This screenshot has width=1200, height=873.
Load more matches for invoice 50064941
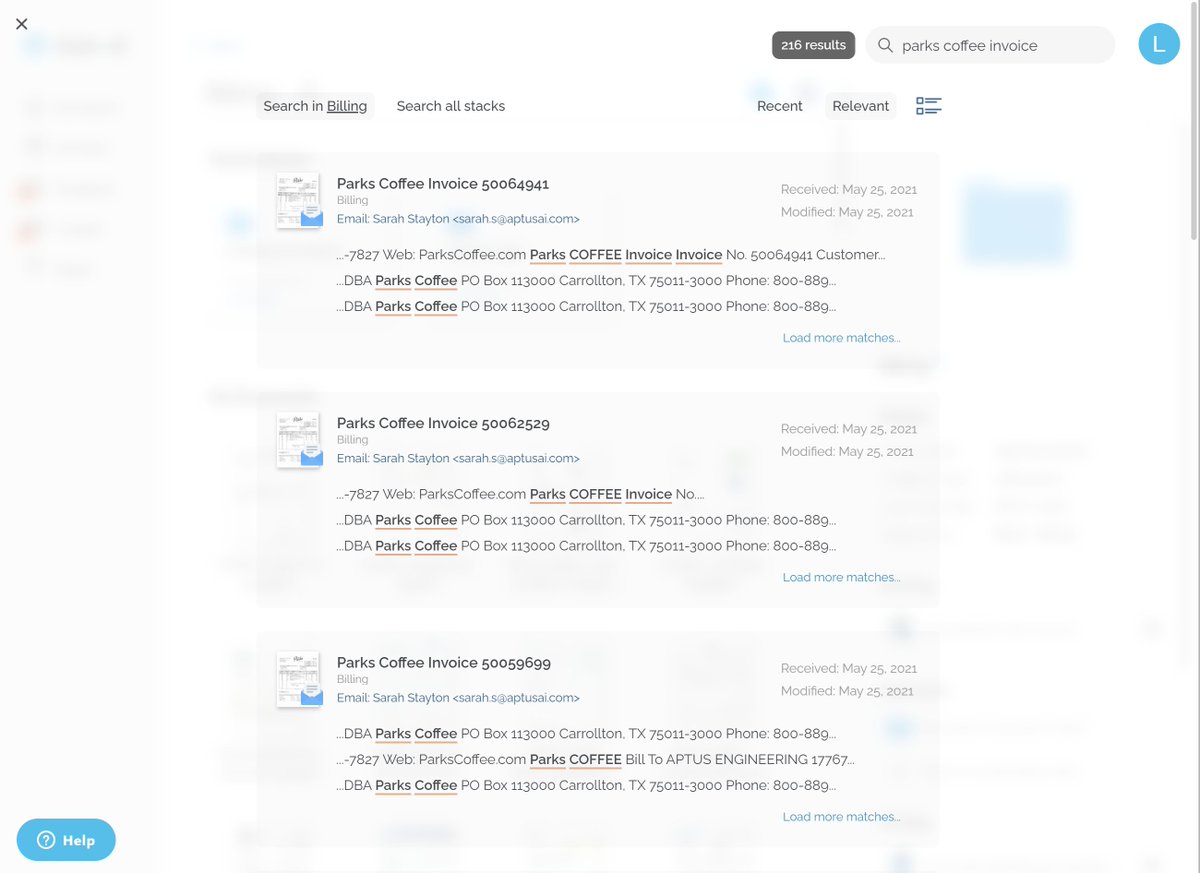841,338
